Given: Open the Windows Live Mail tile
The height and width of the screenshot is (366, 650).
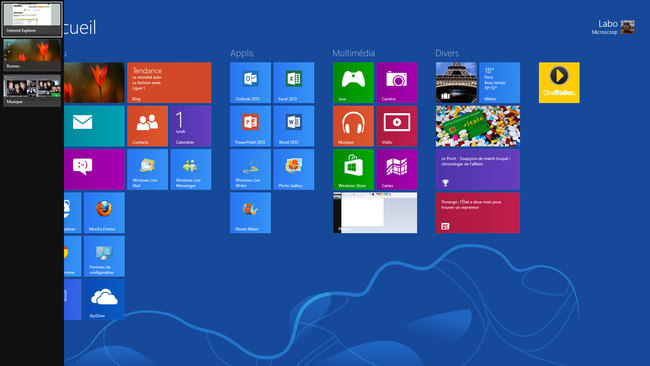Looking at the screenshot, I should 148,170.
